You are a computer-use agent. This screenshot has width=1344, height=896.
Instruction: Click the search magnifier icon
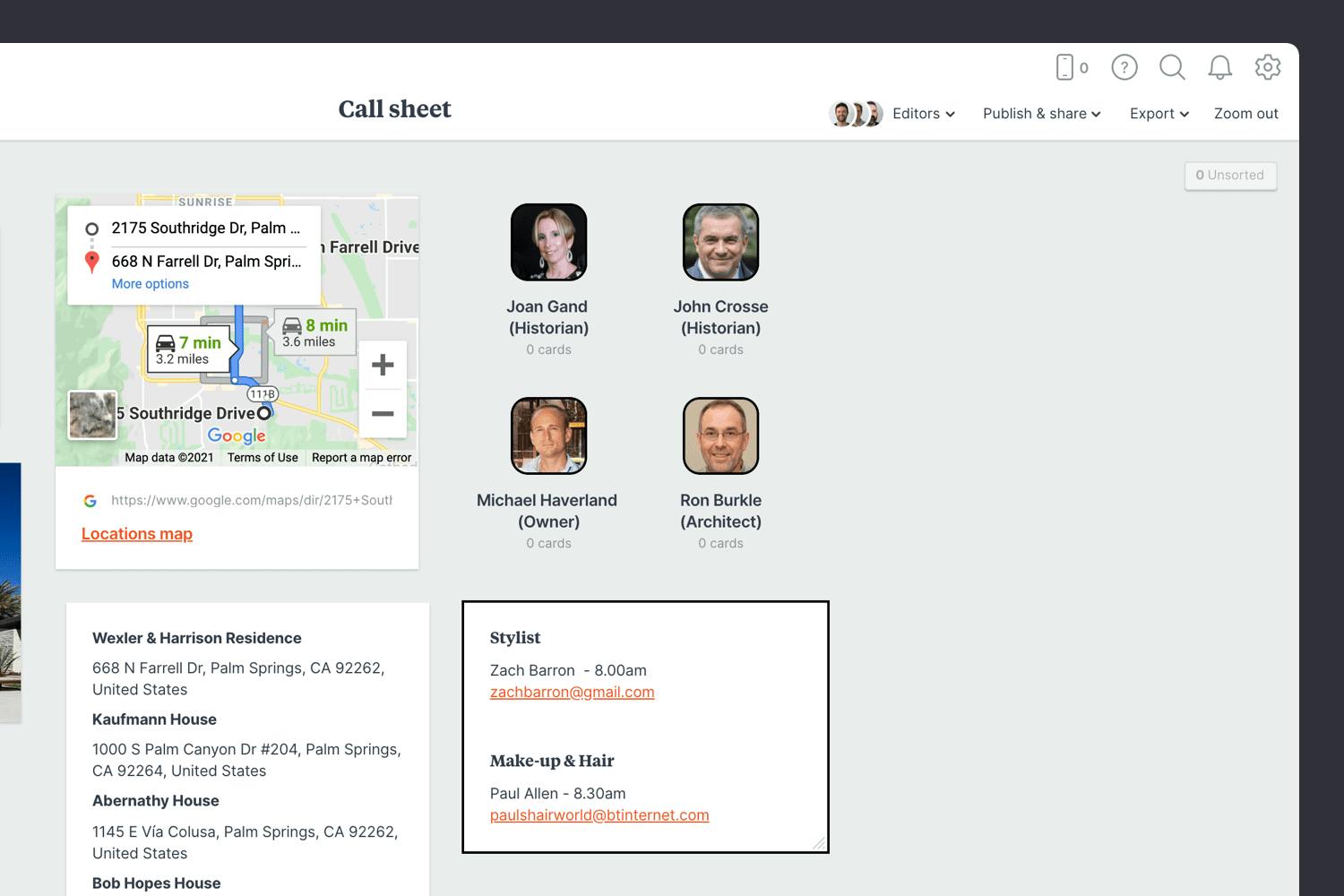tap(1172, 67)
